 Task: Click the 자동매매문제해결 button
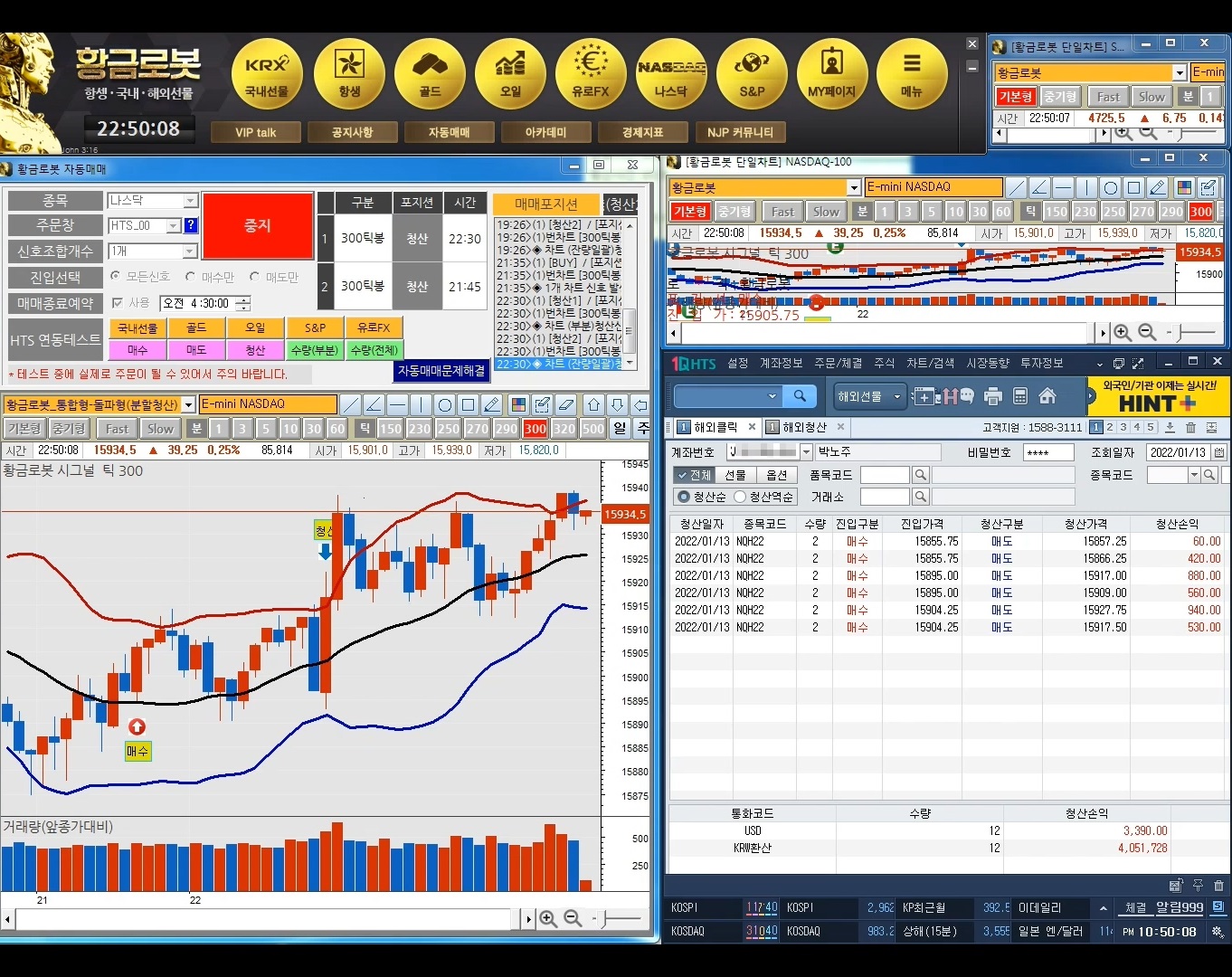tap(441, 370)
